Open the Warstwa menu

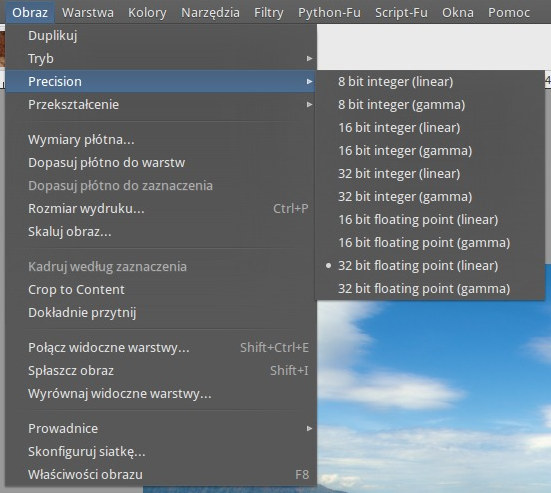(88, 13)
